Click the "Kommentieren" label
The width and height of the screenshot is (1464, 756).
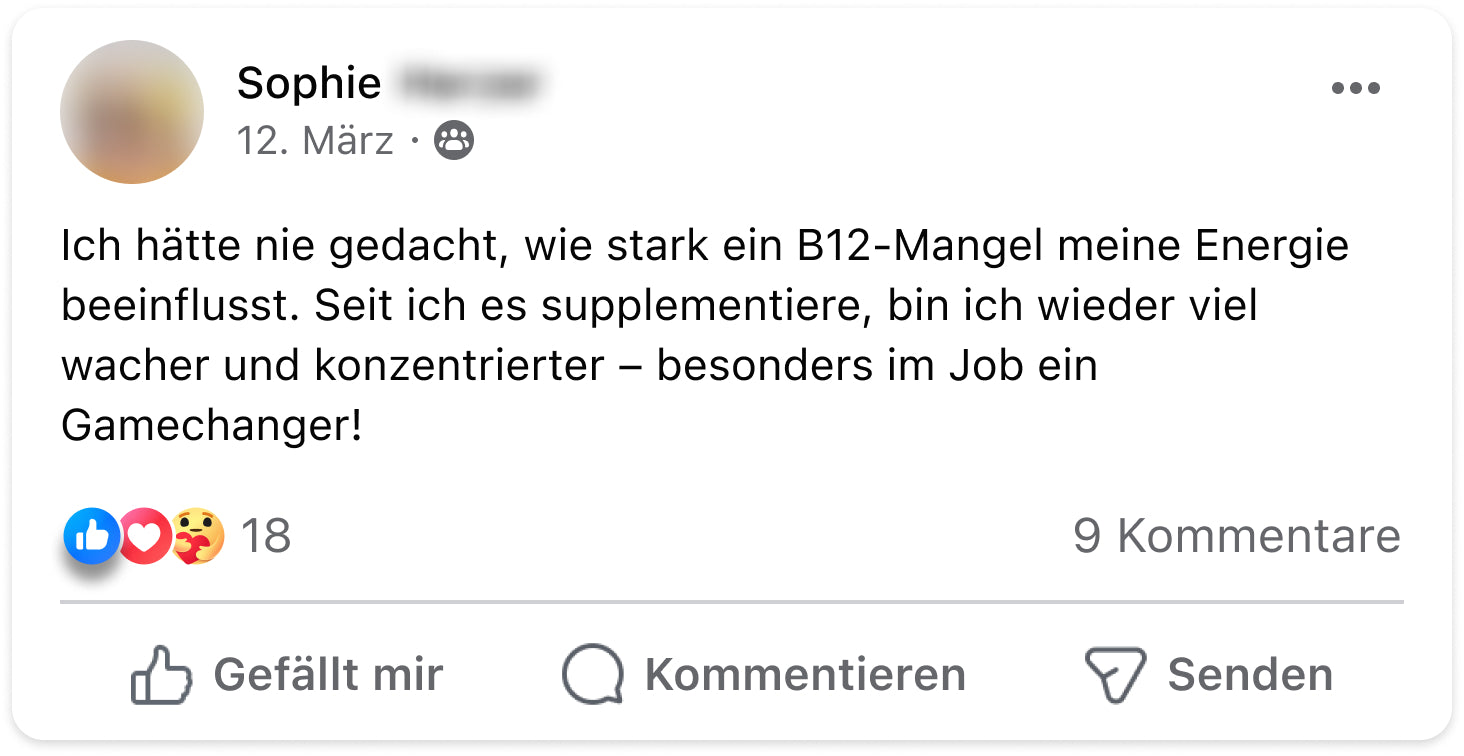(805, 675)
